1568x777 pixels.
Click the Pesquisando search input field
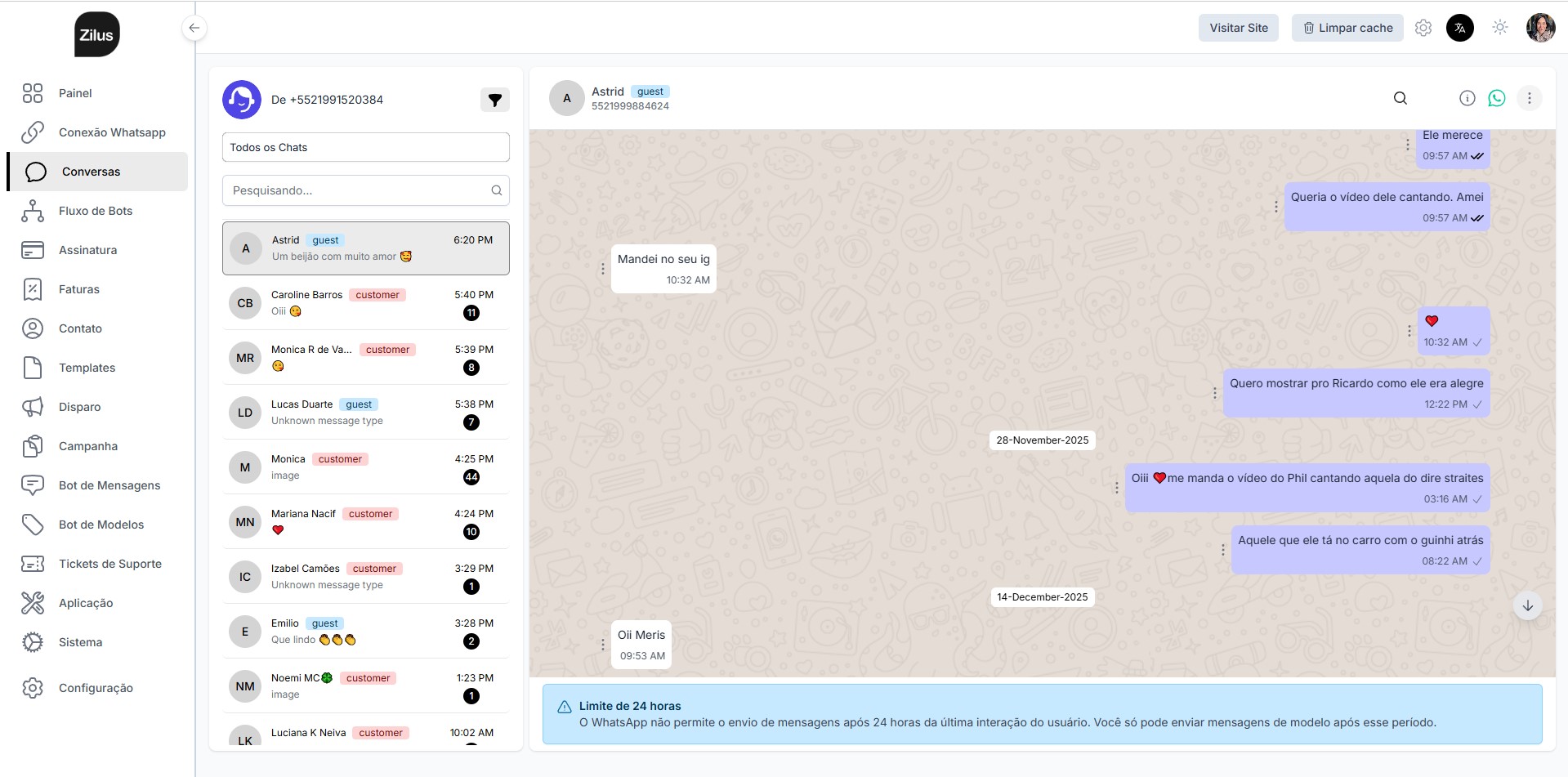(x=365, y=190)
